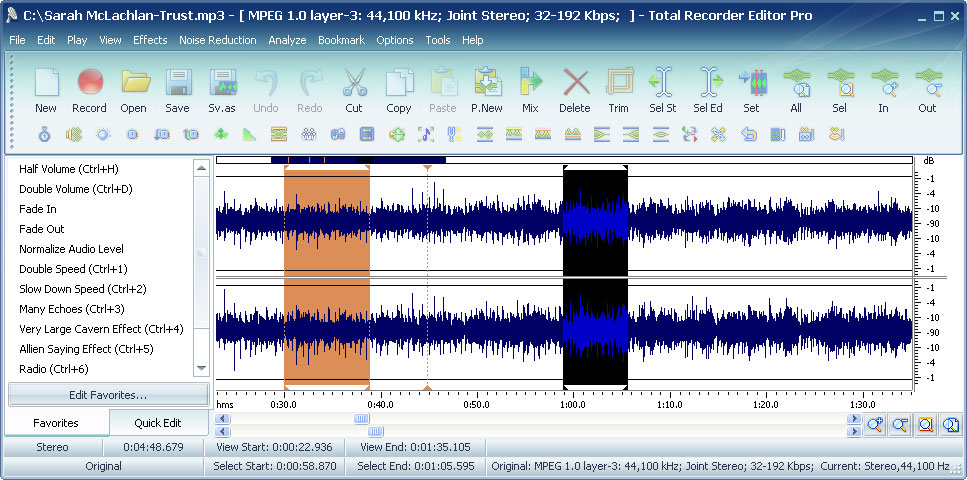Click the Sv.as save as icon
Viewport: 967px width, 480px height.
(x=223, y=82)
